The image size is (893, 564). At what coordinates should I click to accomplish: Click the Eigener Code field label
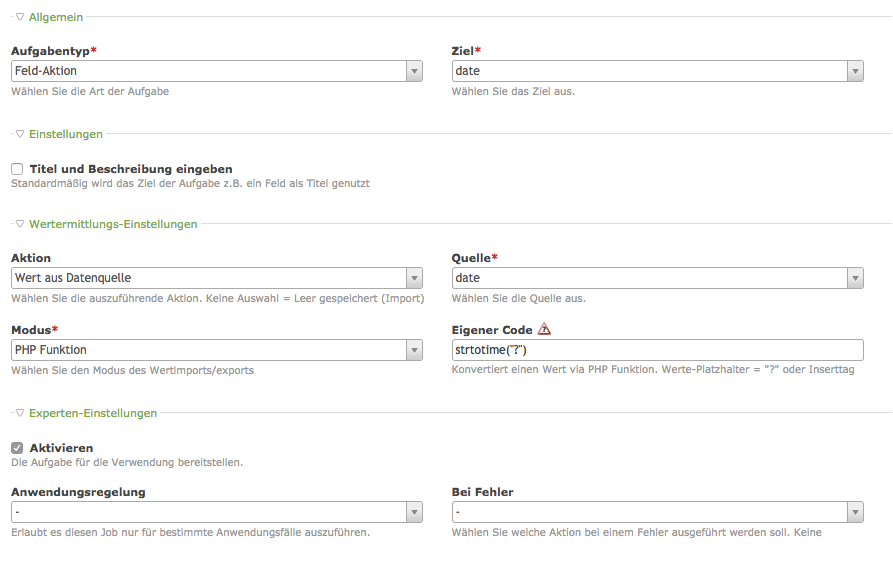point(491,330)
